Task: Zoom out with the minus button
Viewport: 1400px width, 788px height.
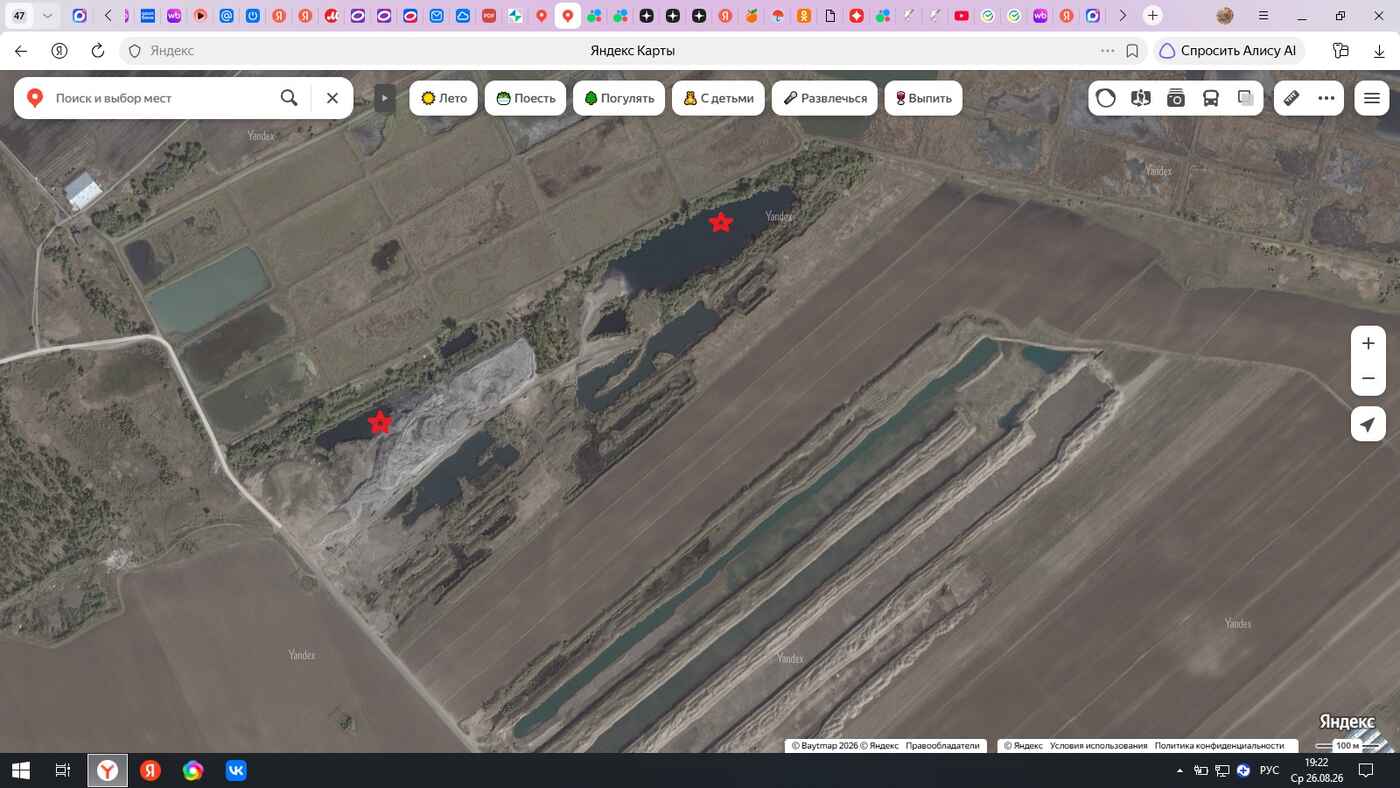Action: click(x=1368, y=379)
